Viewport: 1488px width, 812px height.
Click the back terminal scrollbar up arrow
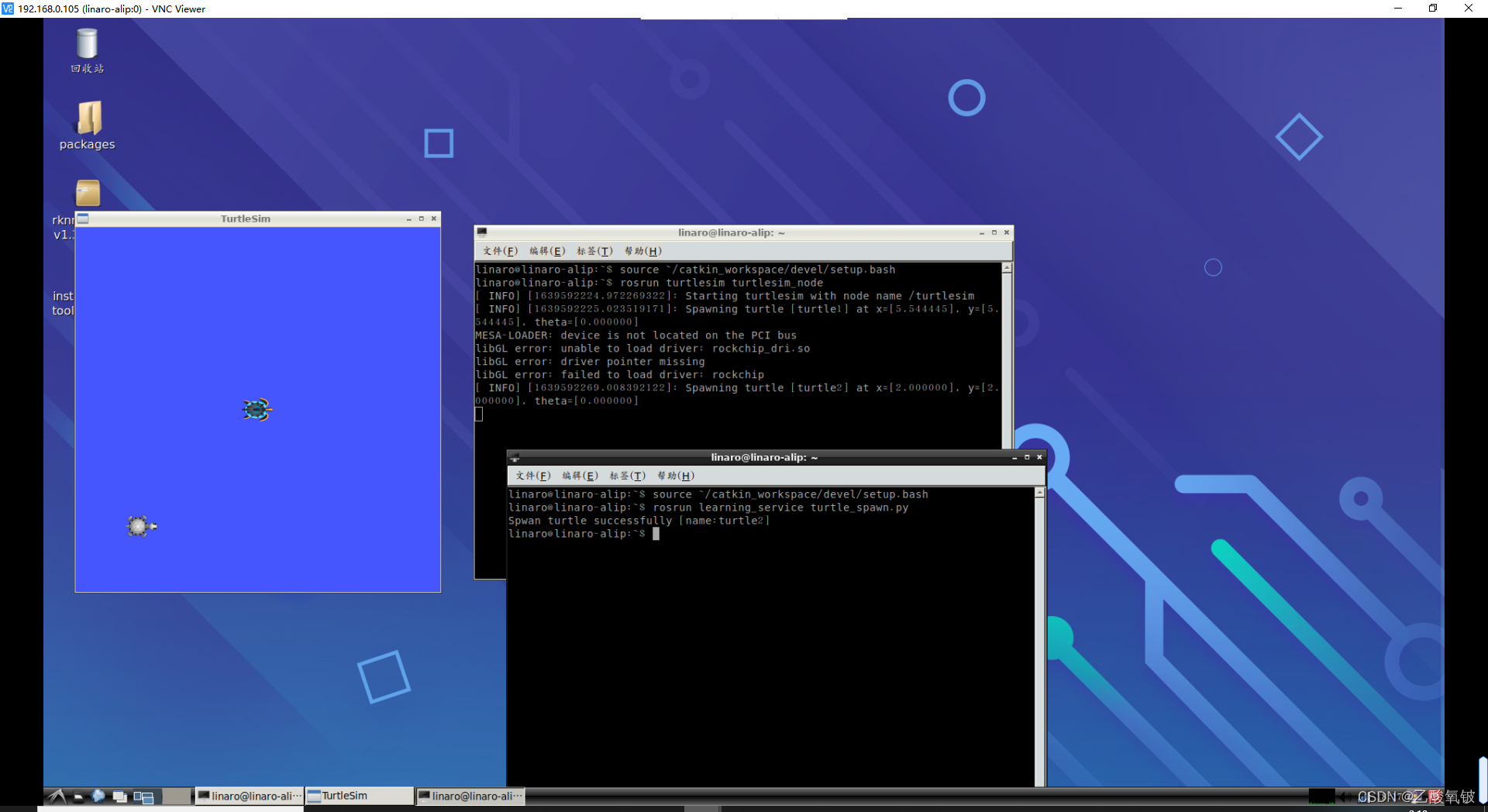click(1007, 268)
